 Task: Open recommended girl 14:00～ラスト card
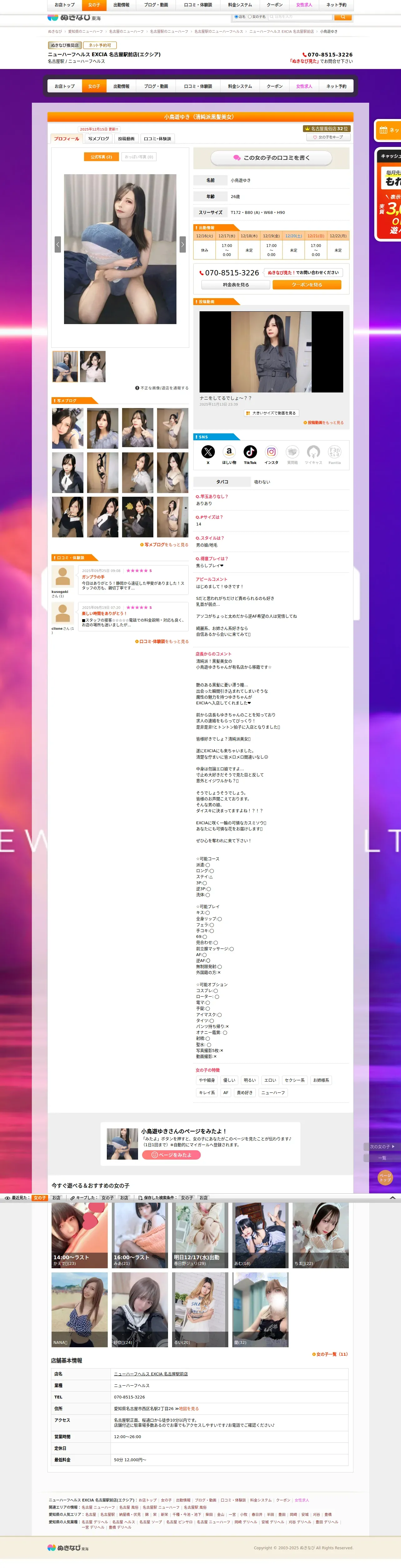click(80, 1235)
